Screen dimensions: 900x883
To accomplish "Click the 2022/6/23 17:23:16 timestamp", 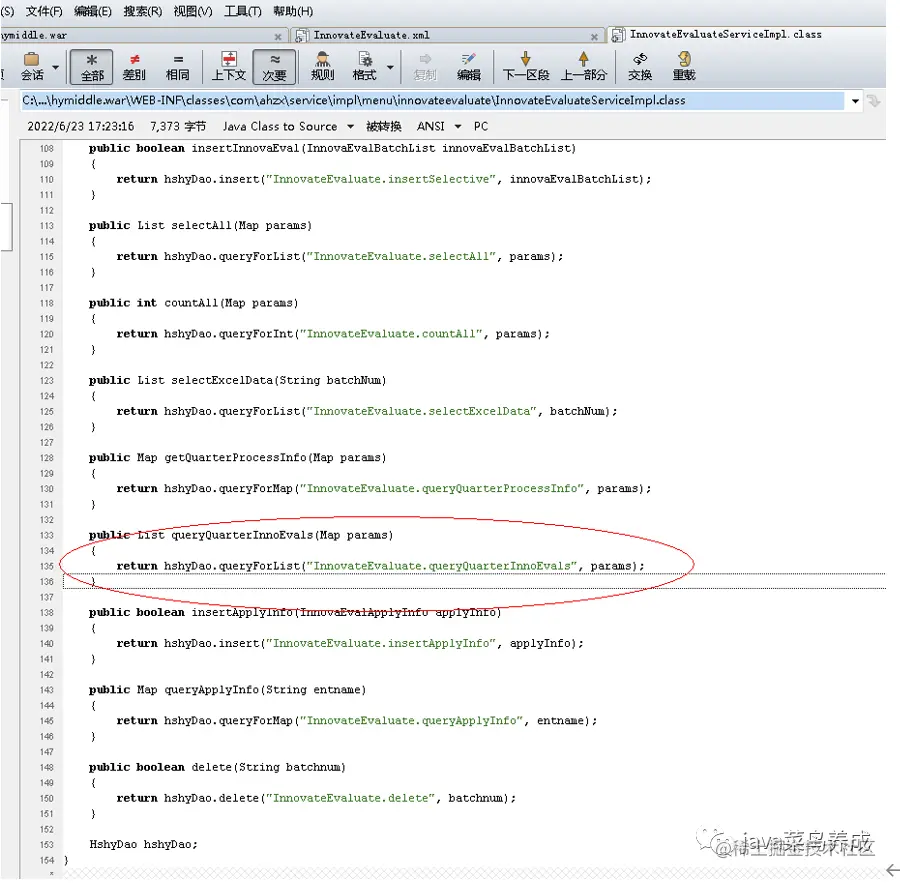I will click(x=81, y=126).
